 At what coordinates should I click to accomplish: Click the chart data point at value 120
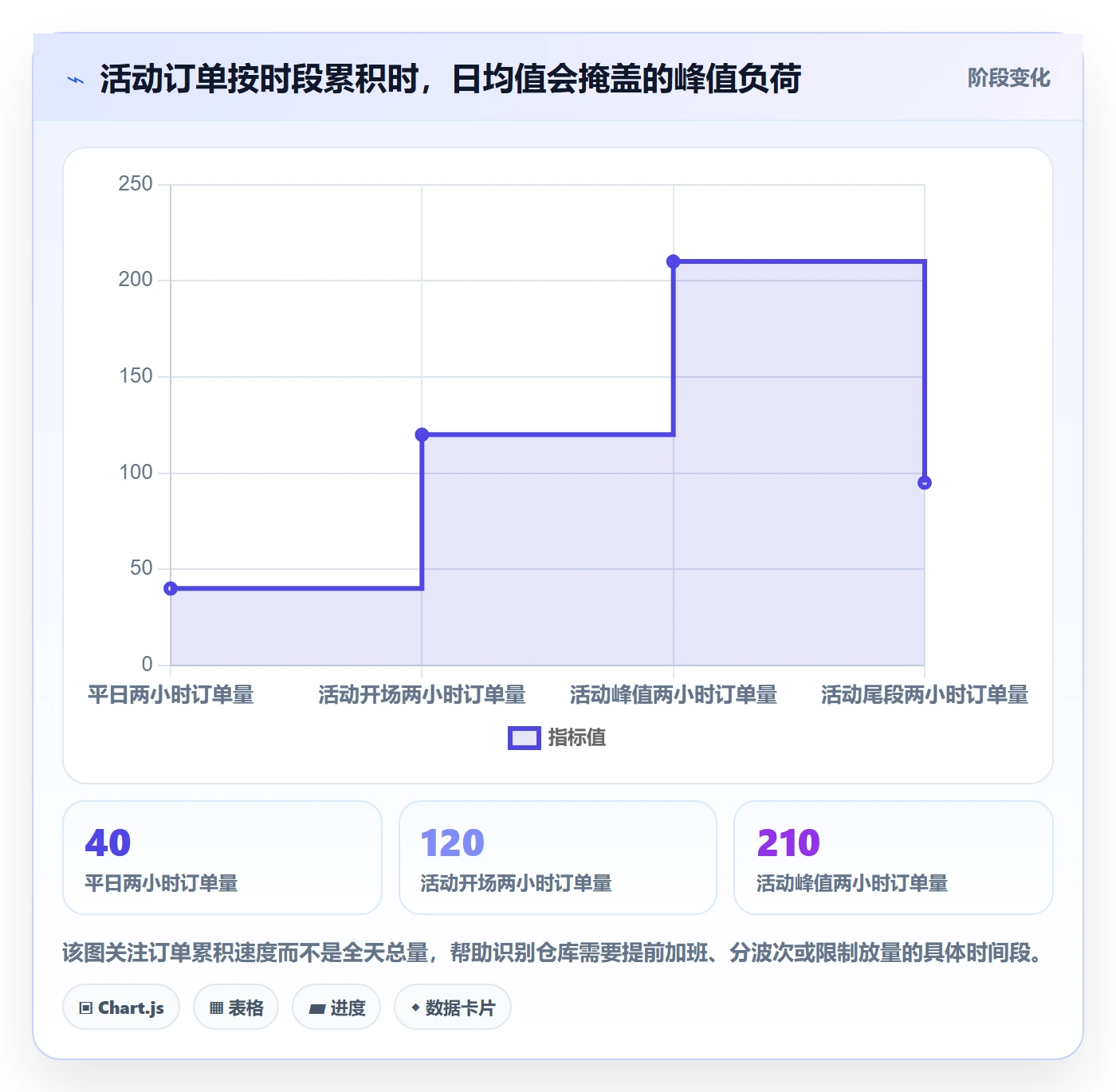422,434
